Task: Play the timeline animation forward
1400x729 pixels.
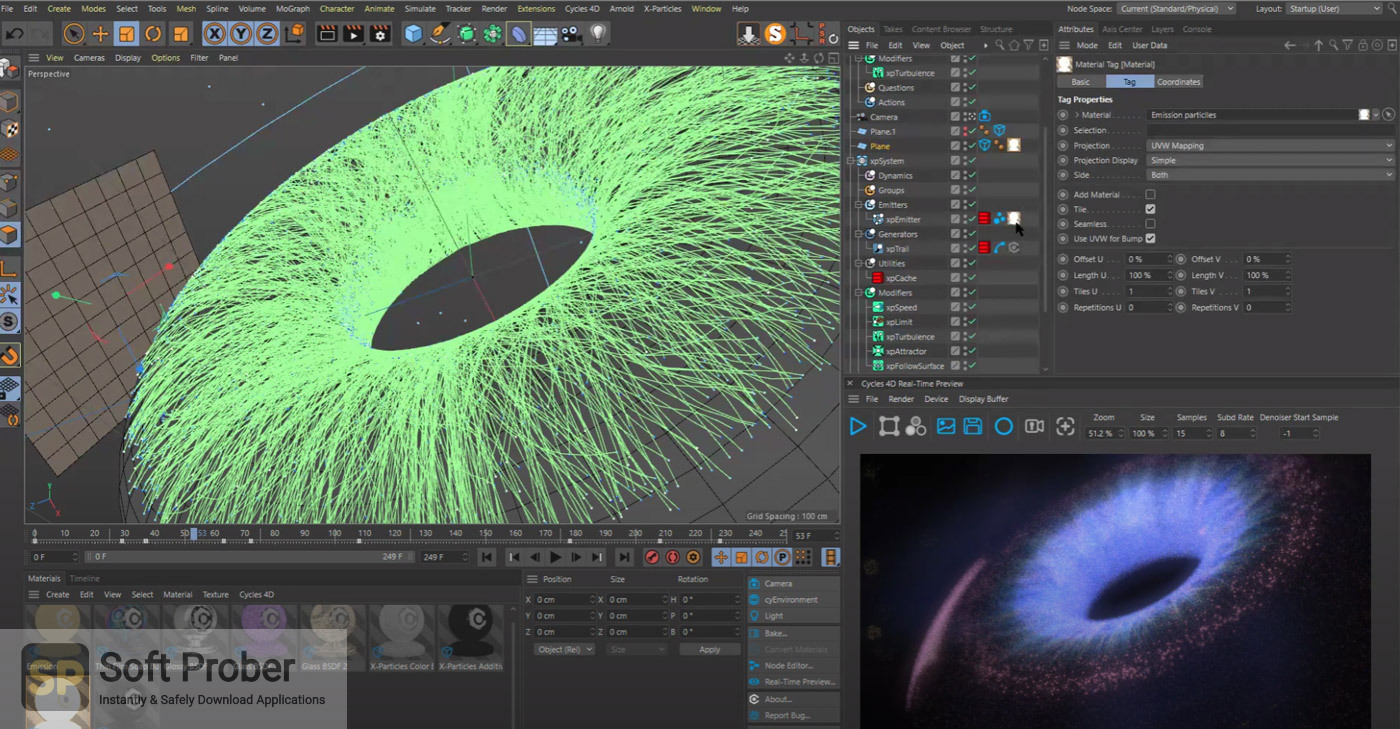Action: click(556, 557)
